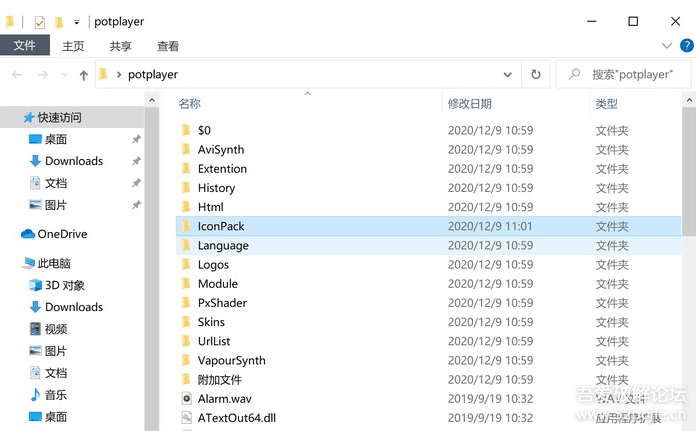Click the properties checkmark icon in title bar
The width and height of the screenshot is (696, 431).
pos(39,21)
